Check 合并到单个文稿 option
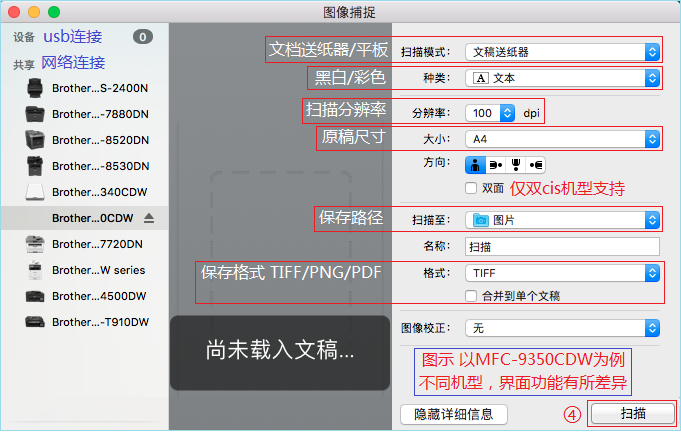The height and width of the screenshot is (432, 681). tap(471, 296)
